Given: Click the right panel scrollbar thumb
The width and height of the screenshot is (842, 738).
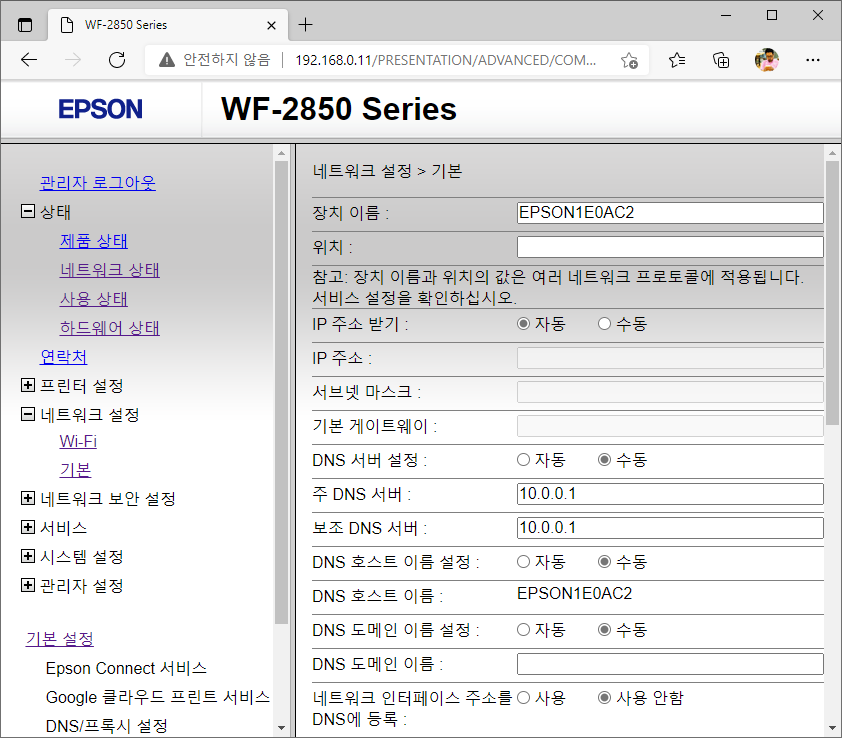Looking at the screenshot, I should [x=832, y=293].
